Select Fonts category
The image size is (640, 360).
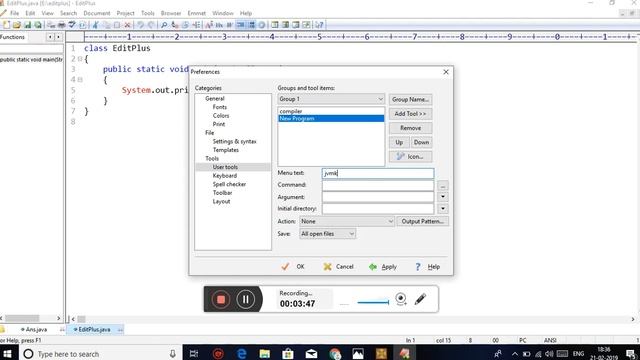tap(220, 107)
